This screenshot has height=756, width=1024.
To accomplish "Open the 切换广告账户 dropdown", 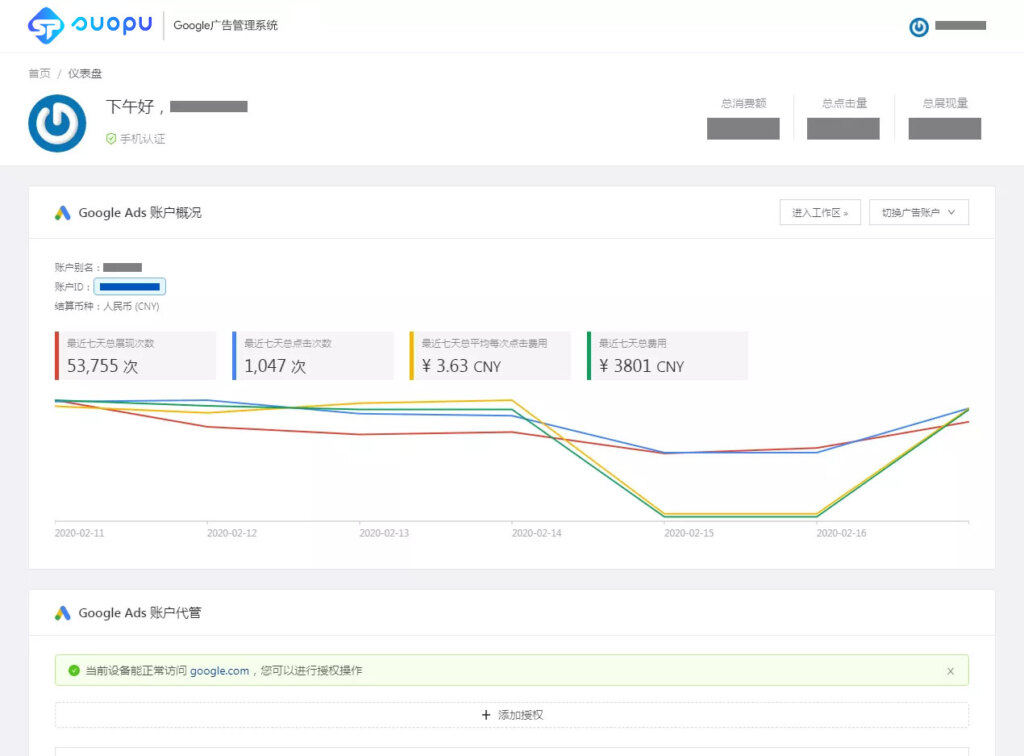I will pos(918,212).
